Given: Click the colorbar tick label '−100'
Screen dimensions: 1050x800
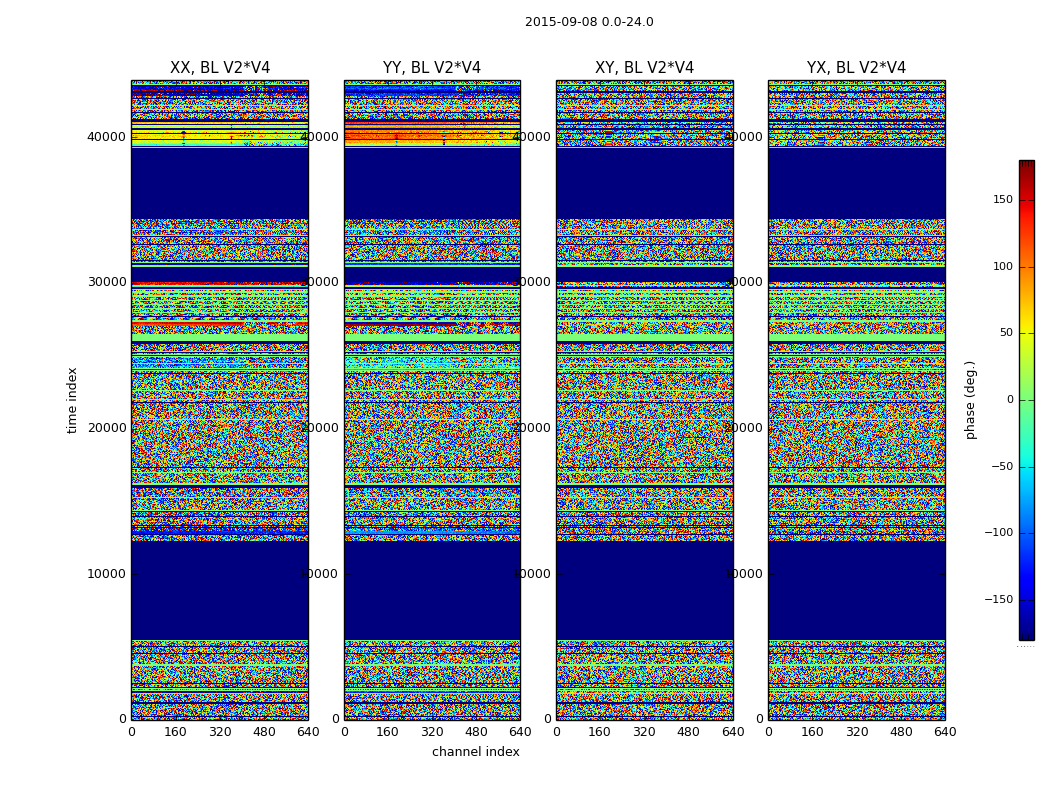Looking at the screenshot, I should [998, 533].
